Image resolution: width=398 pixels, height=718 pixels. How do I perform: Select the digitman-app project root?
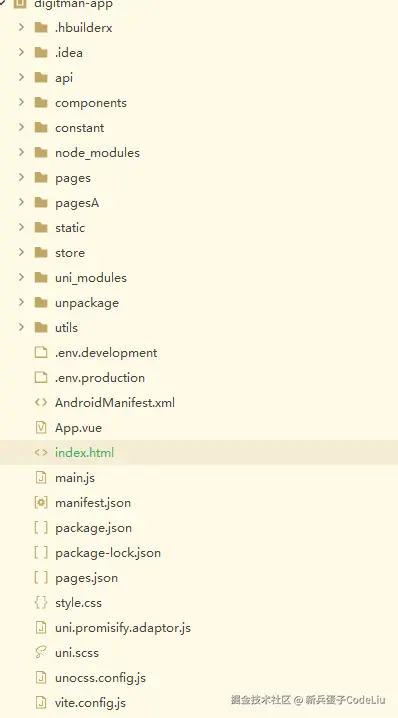click(x=73, y=4)
